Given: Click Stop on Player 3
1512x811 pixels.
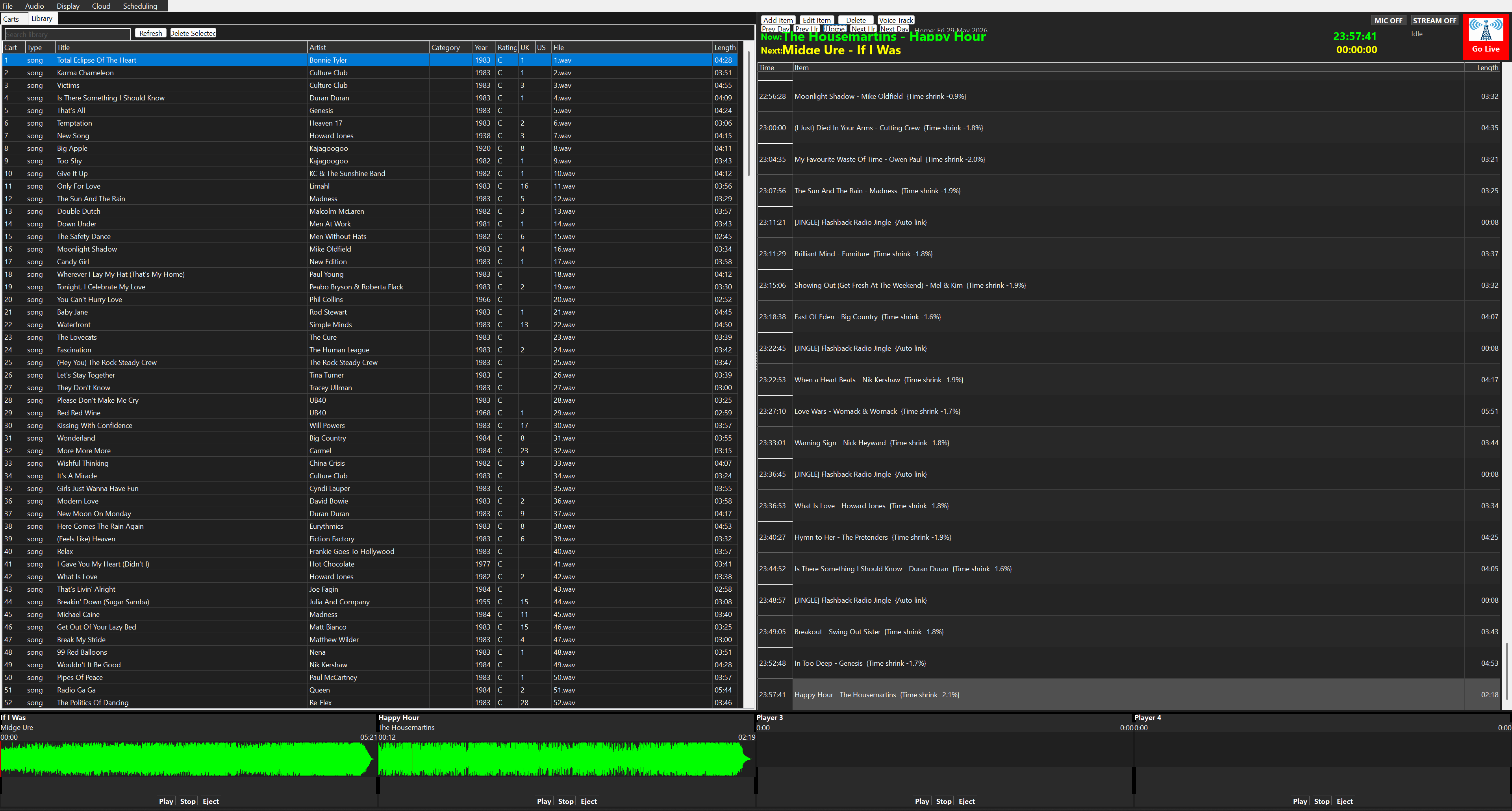Looking at the screenshot, I should click(x=944, y=801).
